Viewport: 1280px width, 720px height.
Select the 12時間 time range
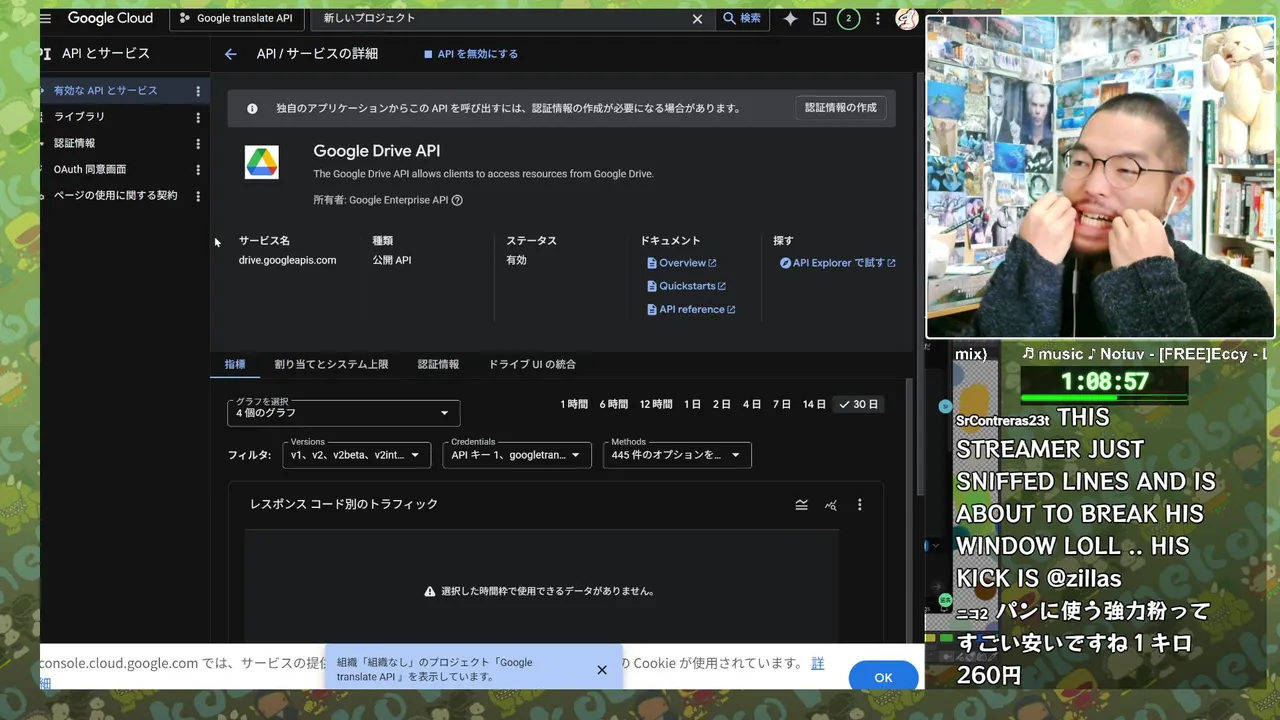tap(656, 404)
